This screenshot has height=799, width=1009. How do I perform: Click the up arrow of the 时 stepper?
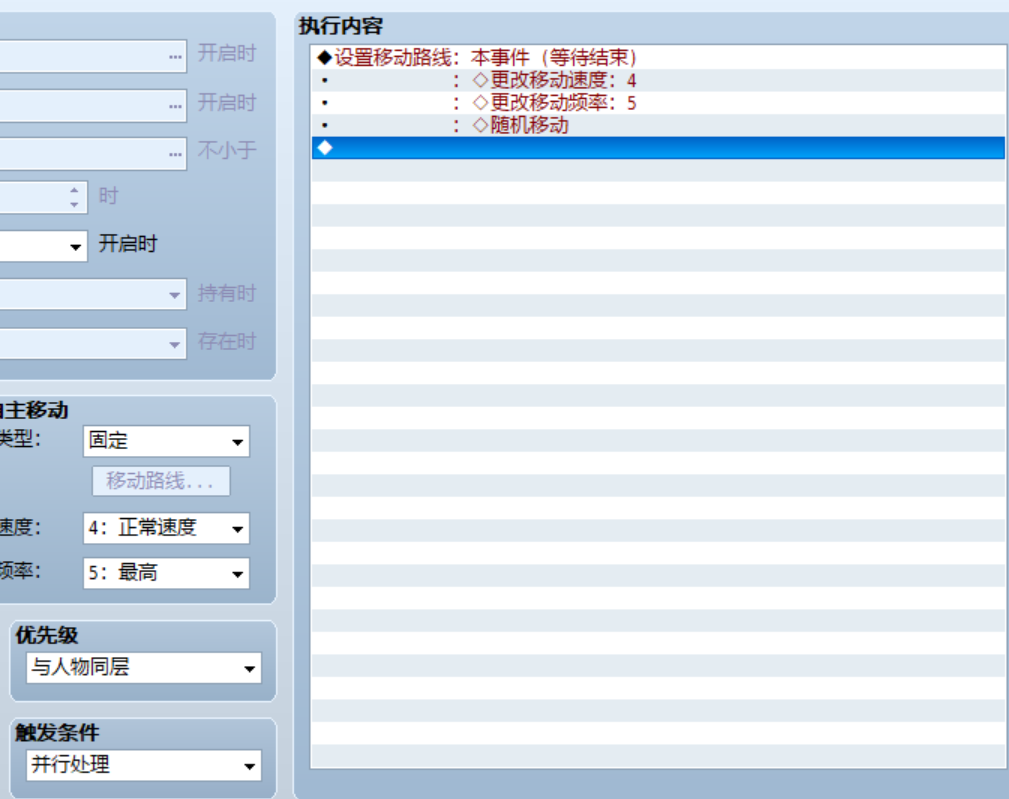point(75,190)
